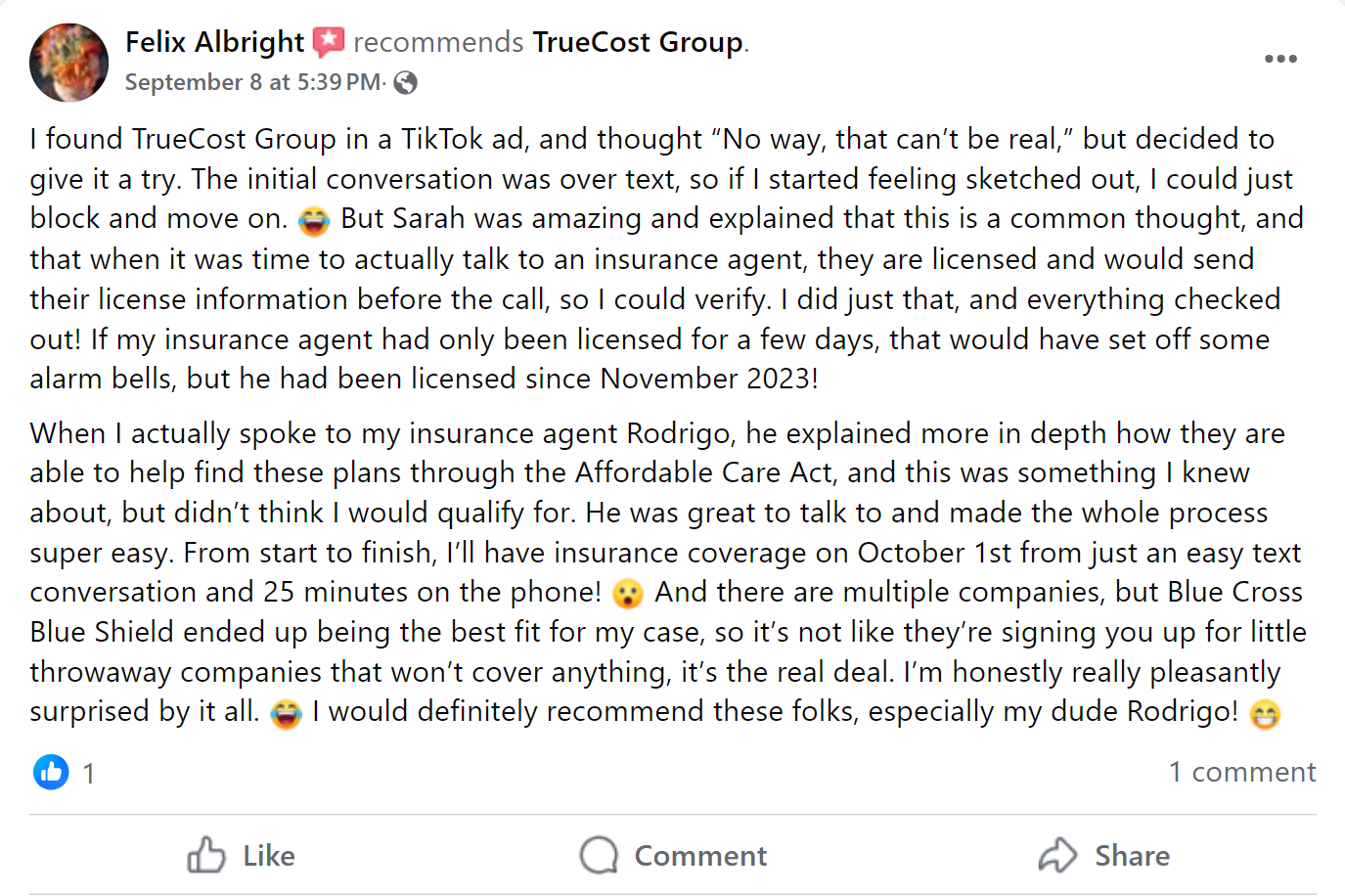
Task: View the 1 comment on the post
Action: pyautogui.click(x=1242, y=772)
